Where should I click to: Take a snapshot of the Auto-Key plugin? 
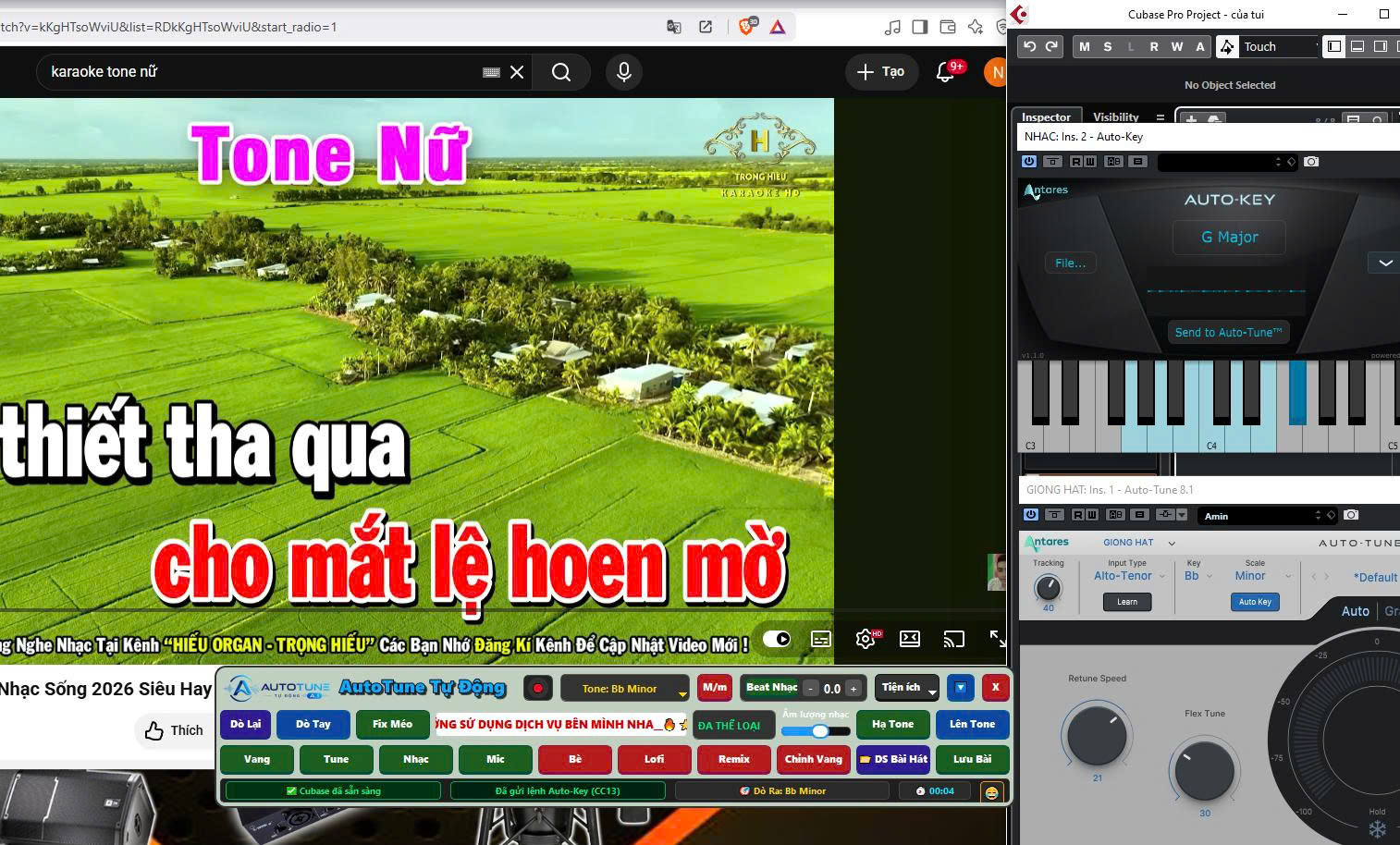[1311, 162]
